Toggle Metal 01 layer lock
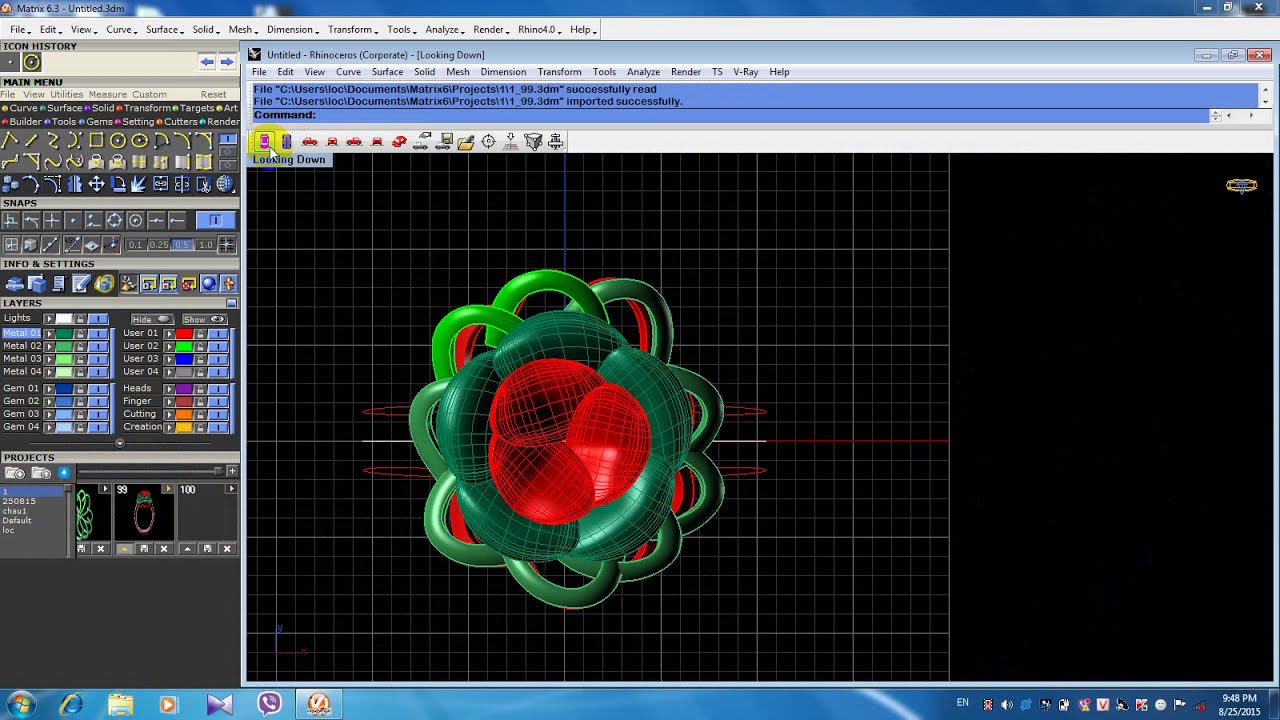Image resolution: width=1280 pixels, height=720 pixels. click(x=80, y=334)
